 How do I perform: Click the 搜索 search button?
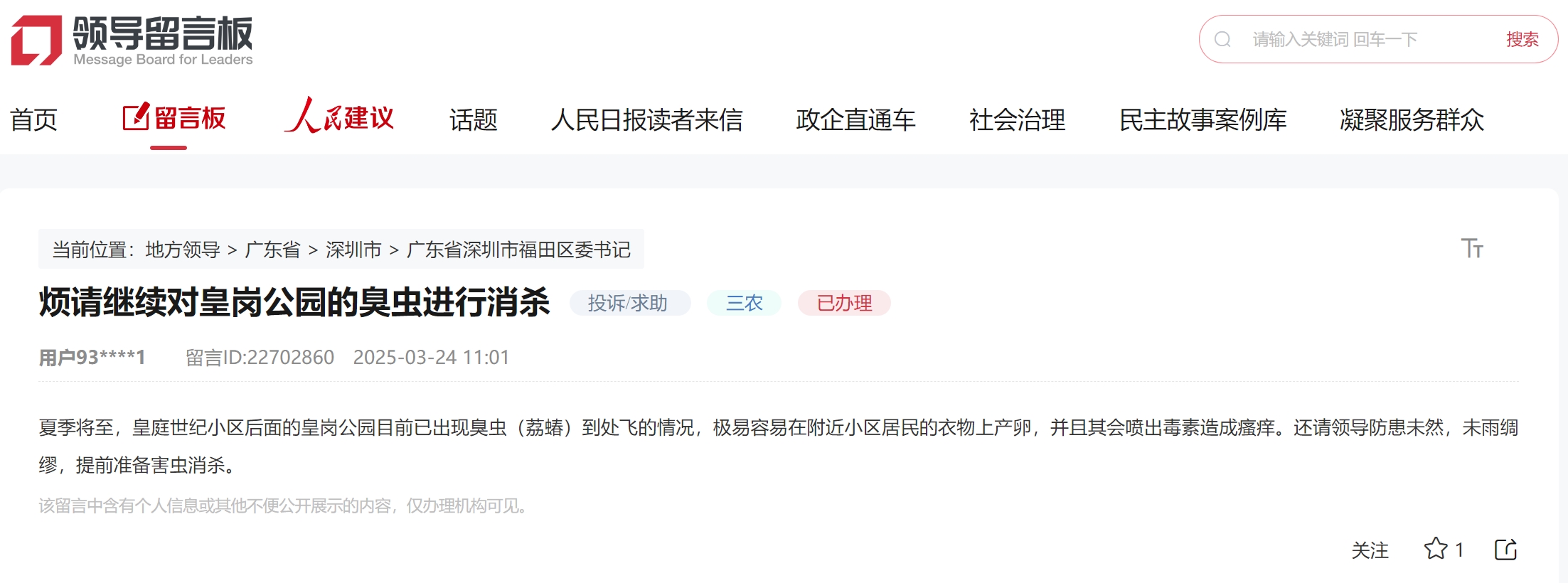point(1522,39)
